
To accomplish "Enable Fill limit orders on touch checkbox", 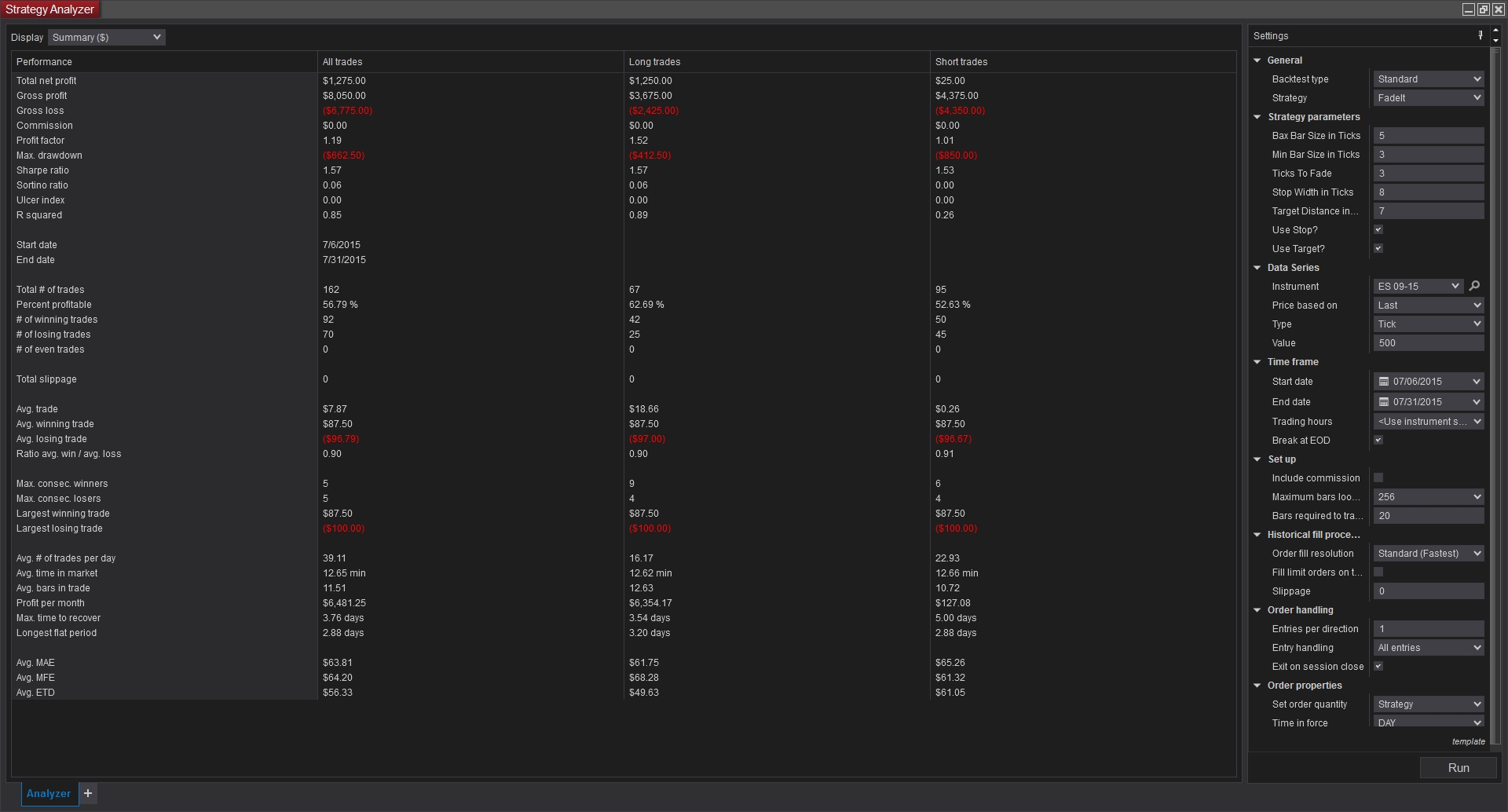I will pos(1378,572).
